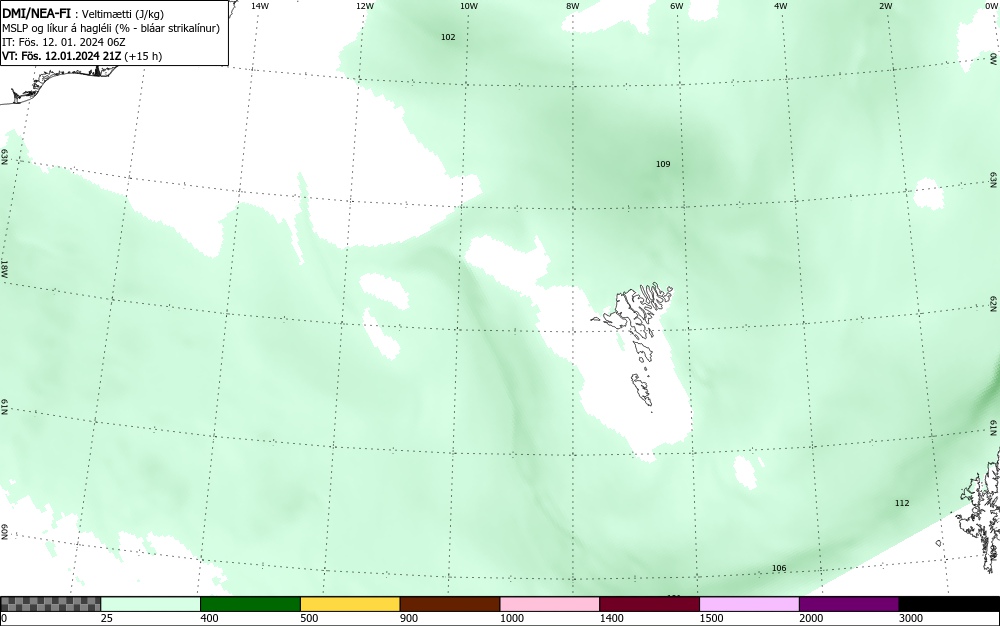Click the legend value "1500"
The height and width of the screenshot is (626, 1000).
tap(711, 618)
